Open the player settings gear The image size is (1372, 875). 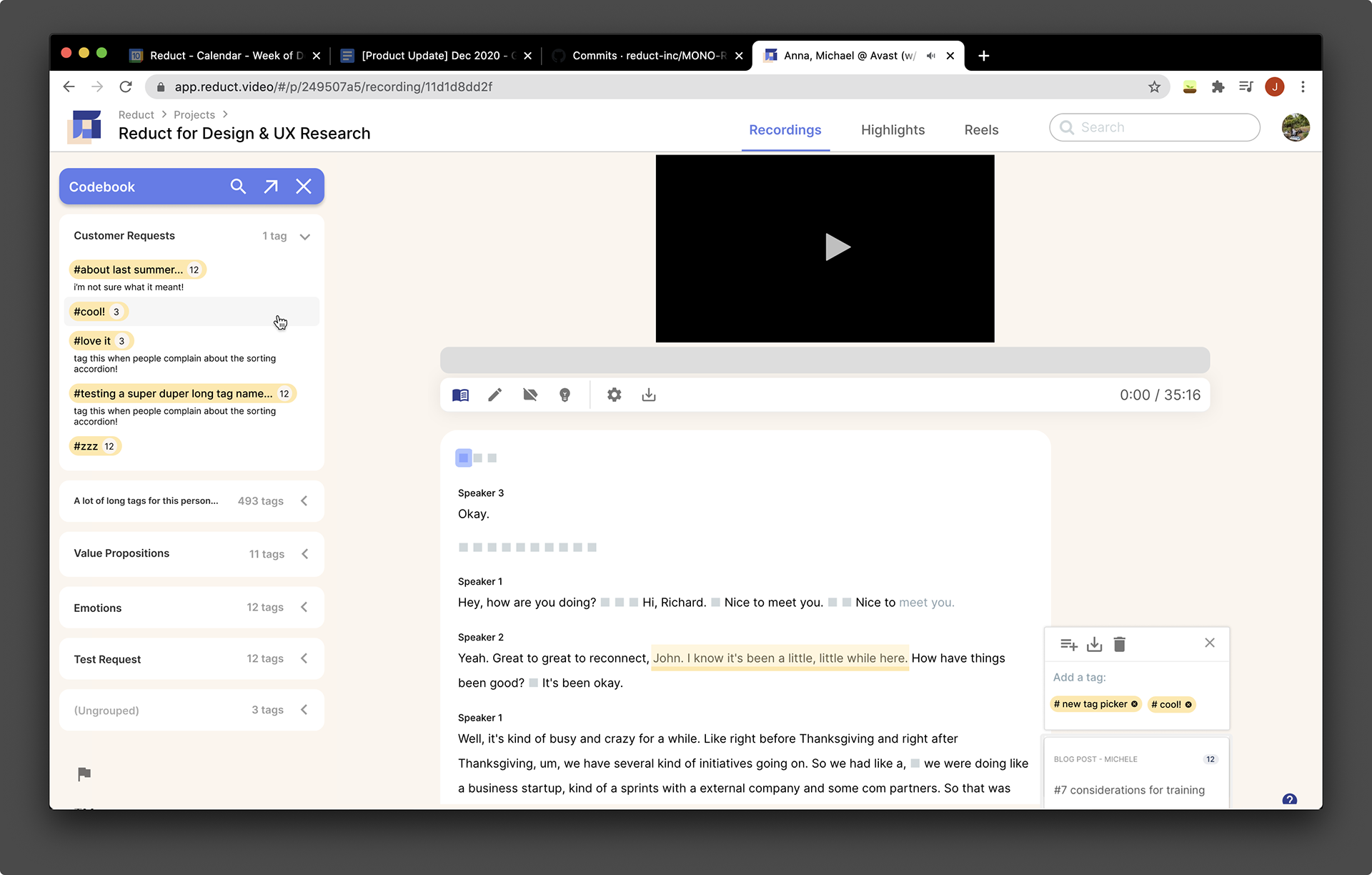(615, 395)
